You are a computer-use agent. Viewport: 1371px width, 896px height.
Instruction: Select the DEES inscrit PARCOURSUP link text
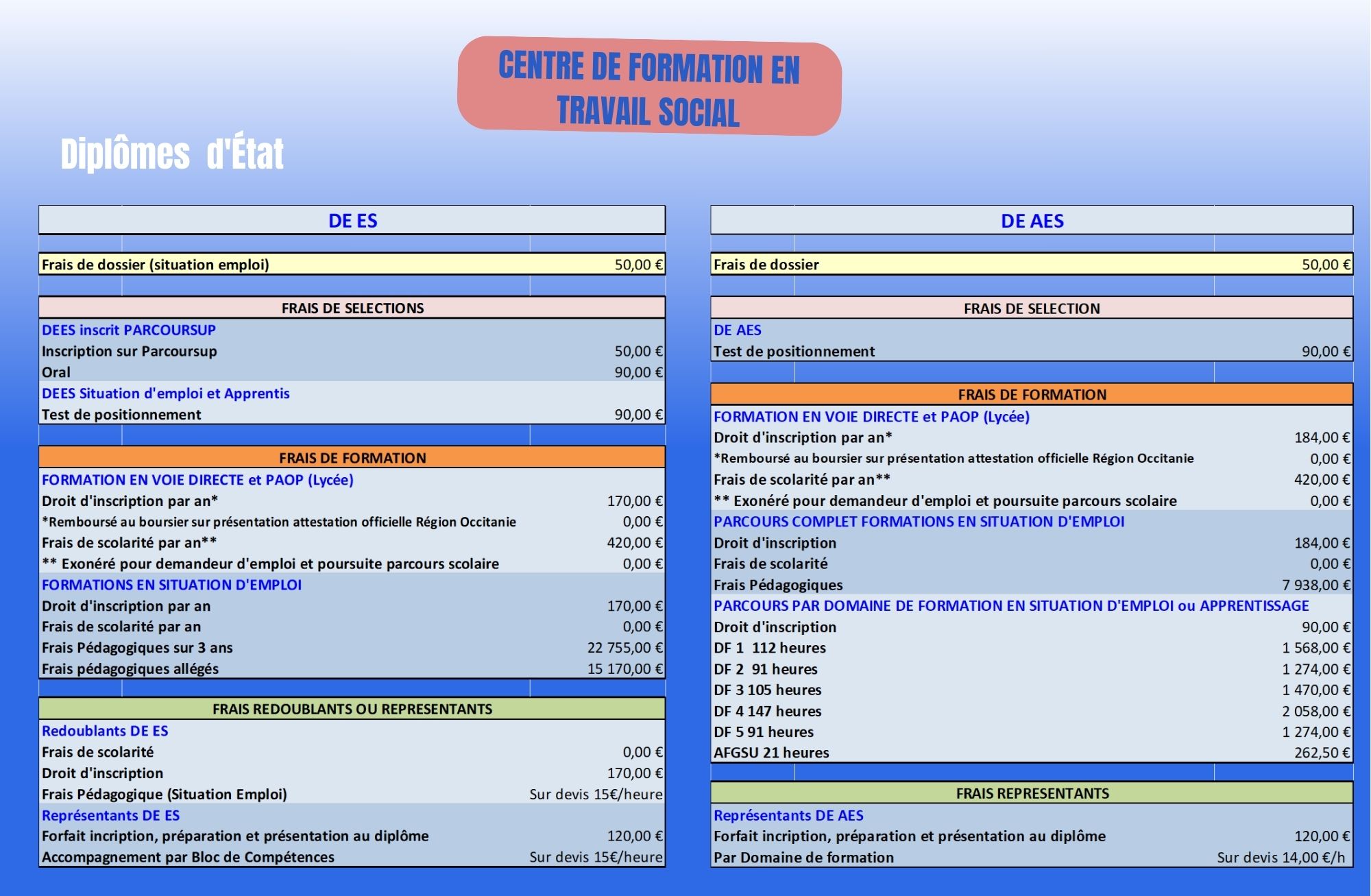[x=129, y=330]
